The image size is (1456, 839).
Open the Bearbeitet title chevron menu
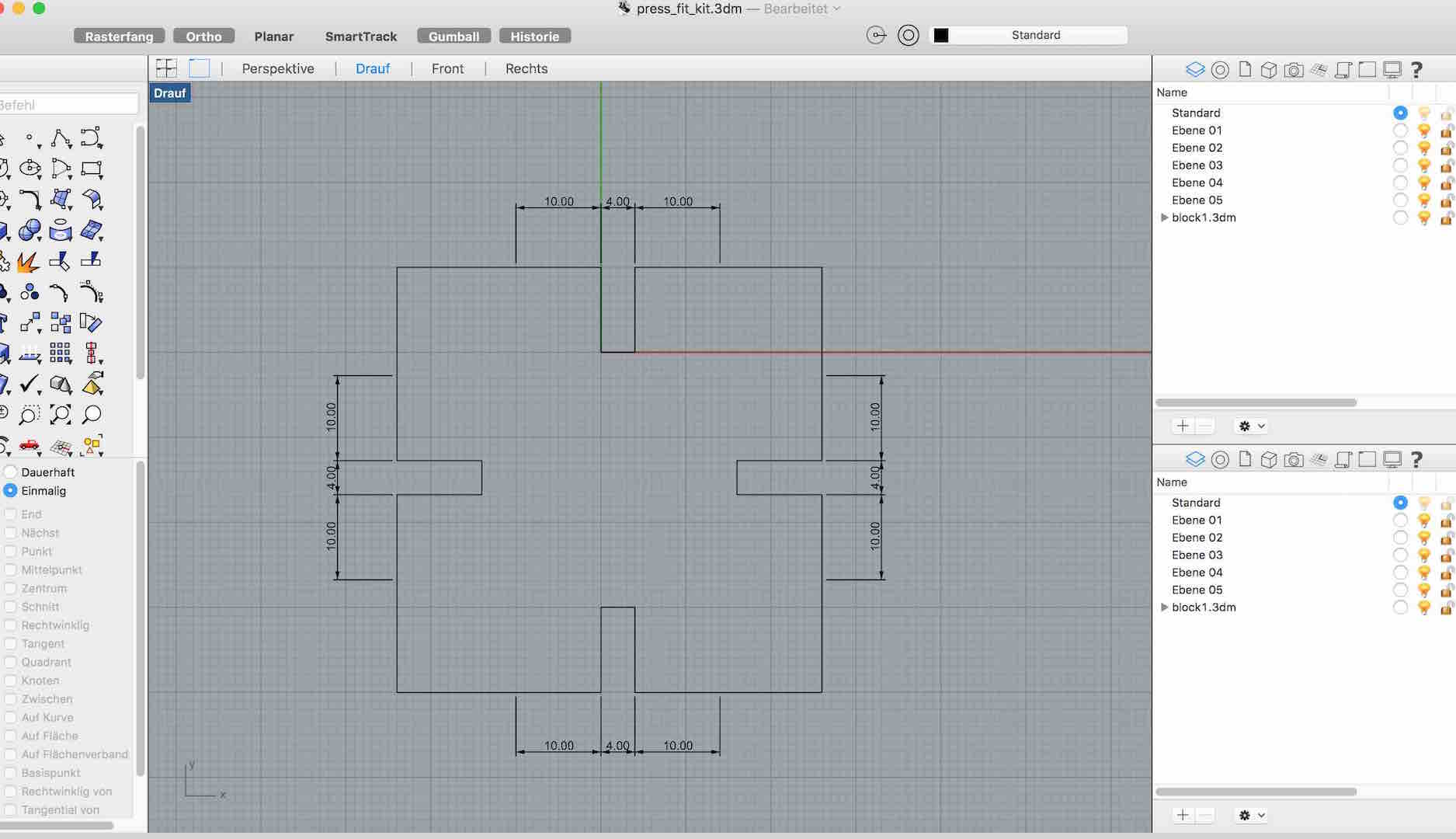[836, 9]
